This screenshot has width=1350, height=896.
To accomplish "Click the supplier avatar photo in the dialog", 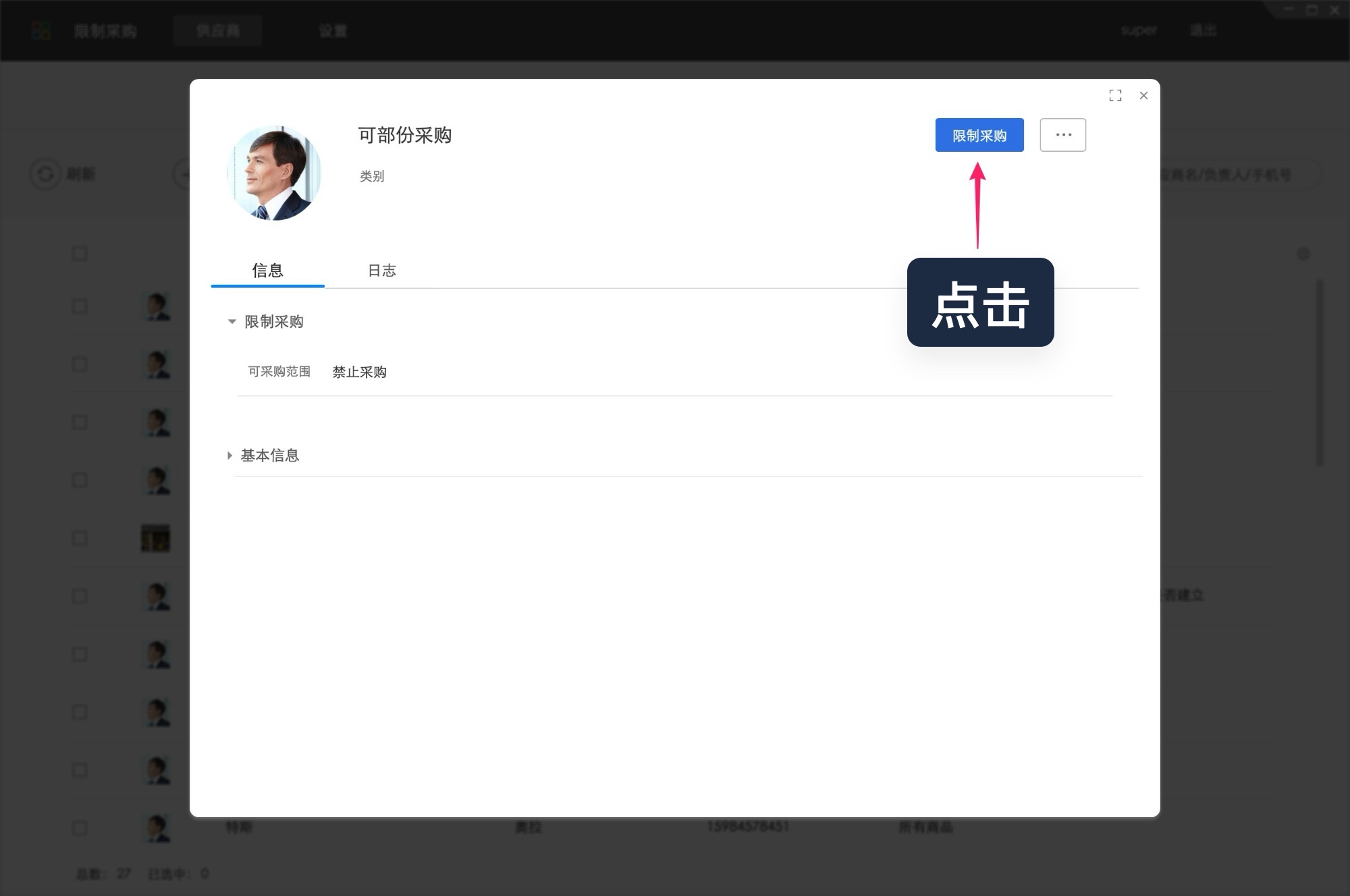I will click(275, 171).
